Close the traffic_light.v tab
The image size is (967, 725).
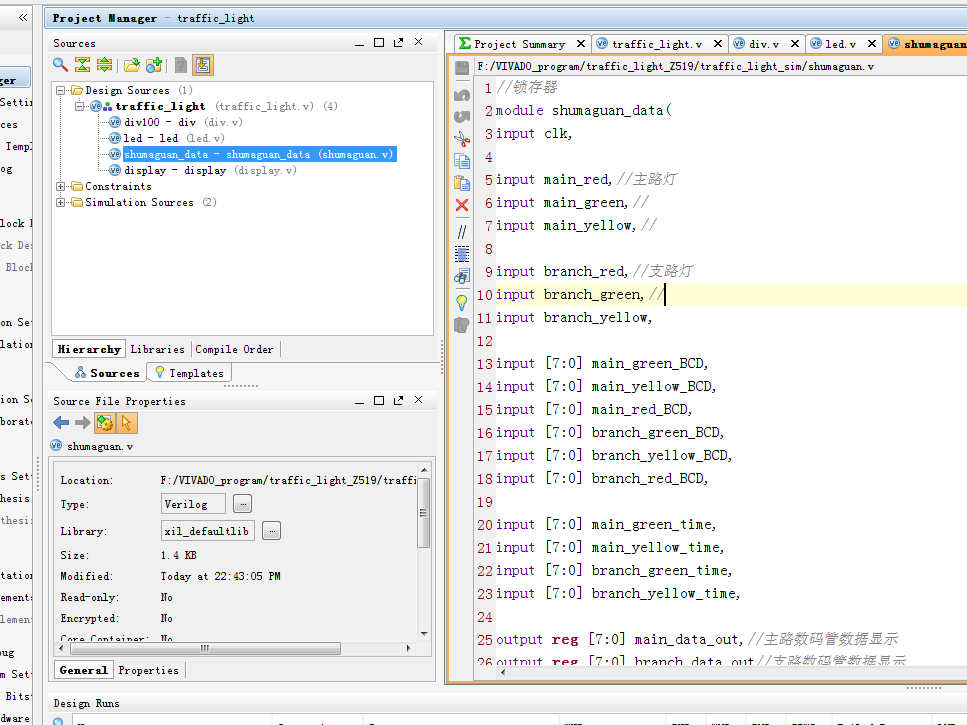pos(718,44)
